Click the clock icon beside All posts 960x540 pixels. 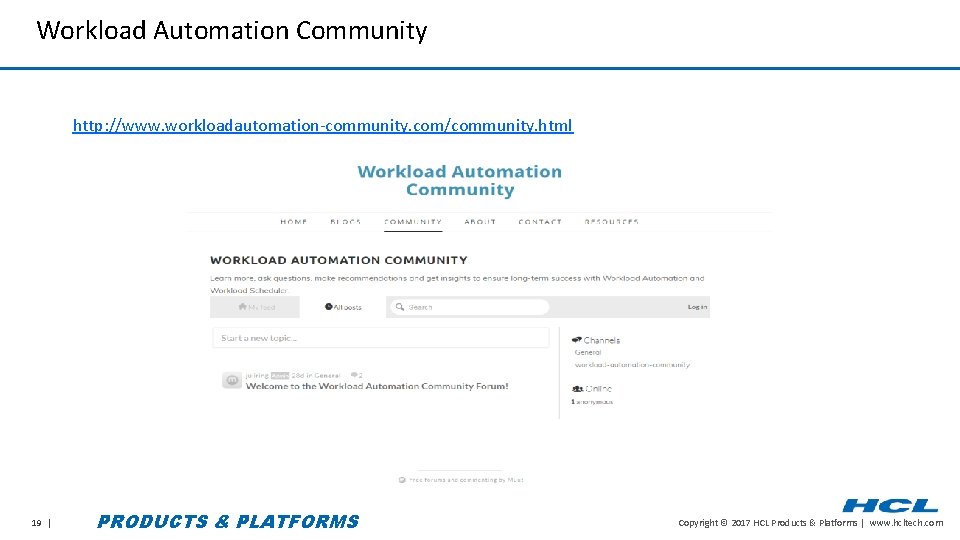[329, 306]
